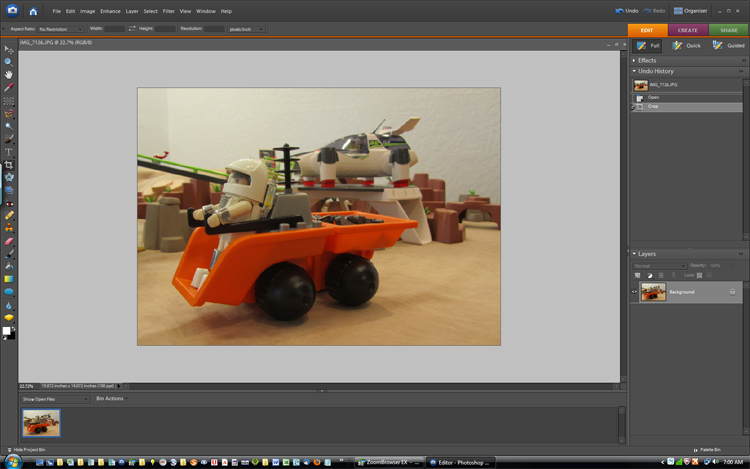Collapse the Undo History panel
The image size is (750, 469).
pyautogui.click(x=634, y=71)
